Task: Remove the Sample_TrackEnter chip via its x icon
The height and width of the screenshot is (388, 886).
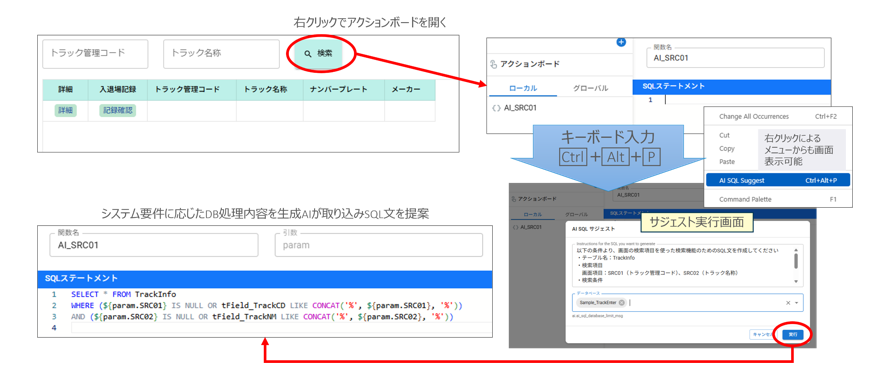Action: pyautogui.click(x=622, y=303)
